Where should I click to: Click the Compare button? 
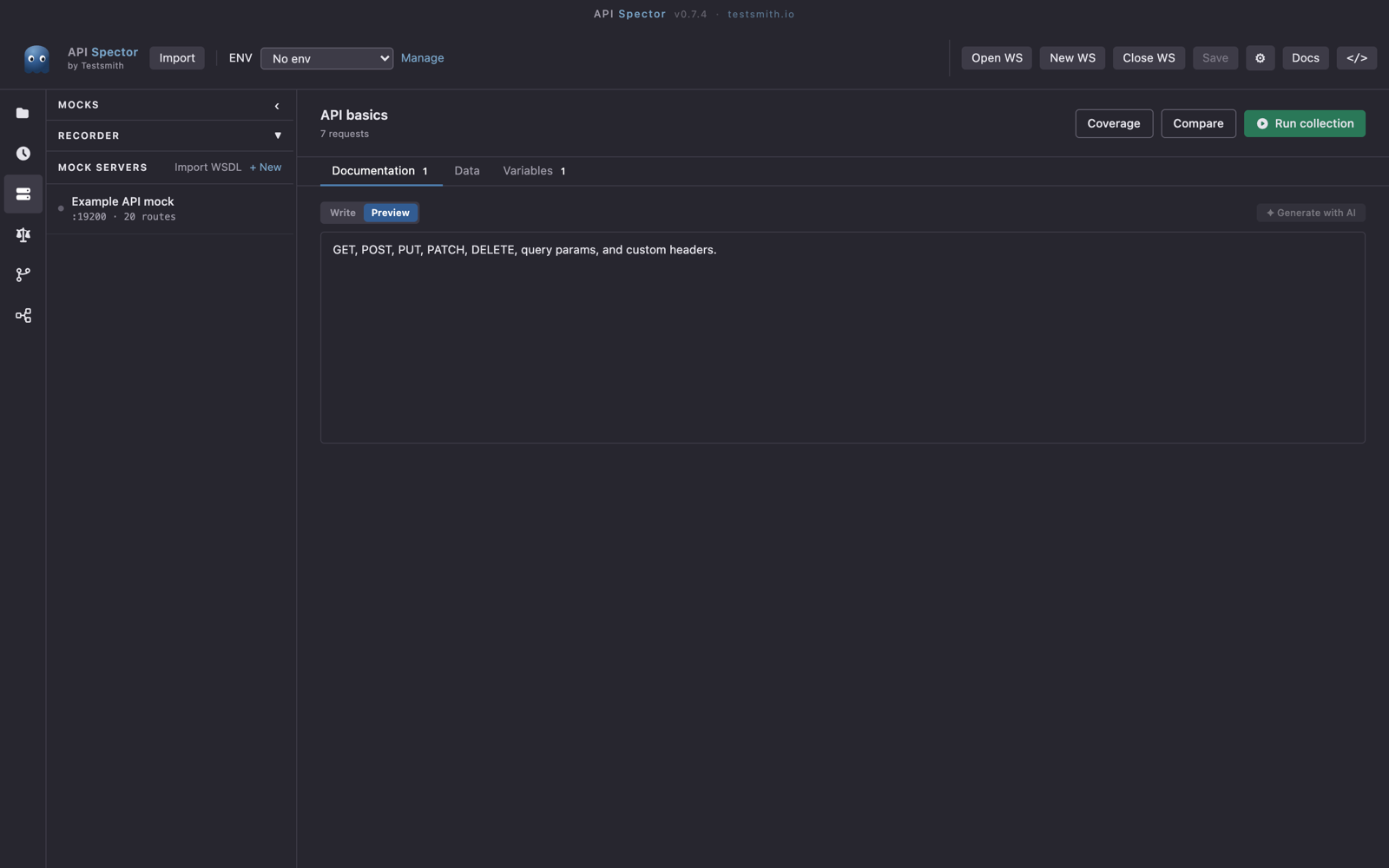1198,123
